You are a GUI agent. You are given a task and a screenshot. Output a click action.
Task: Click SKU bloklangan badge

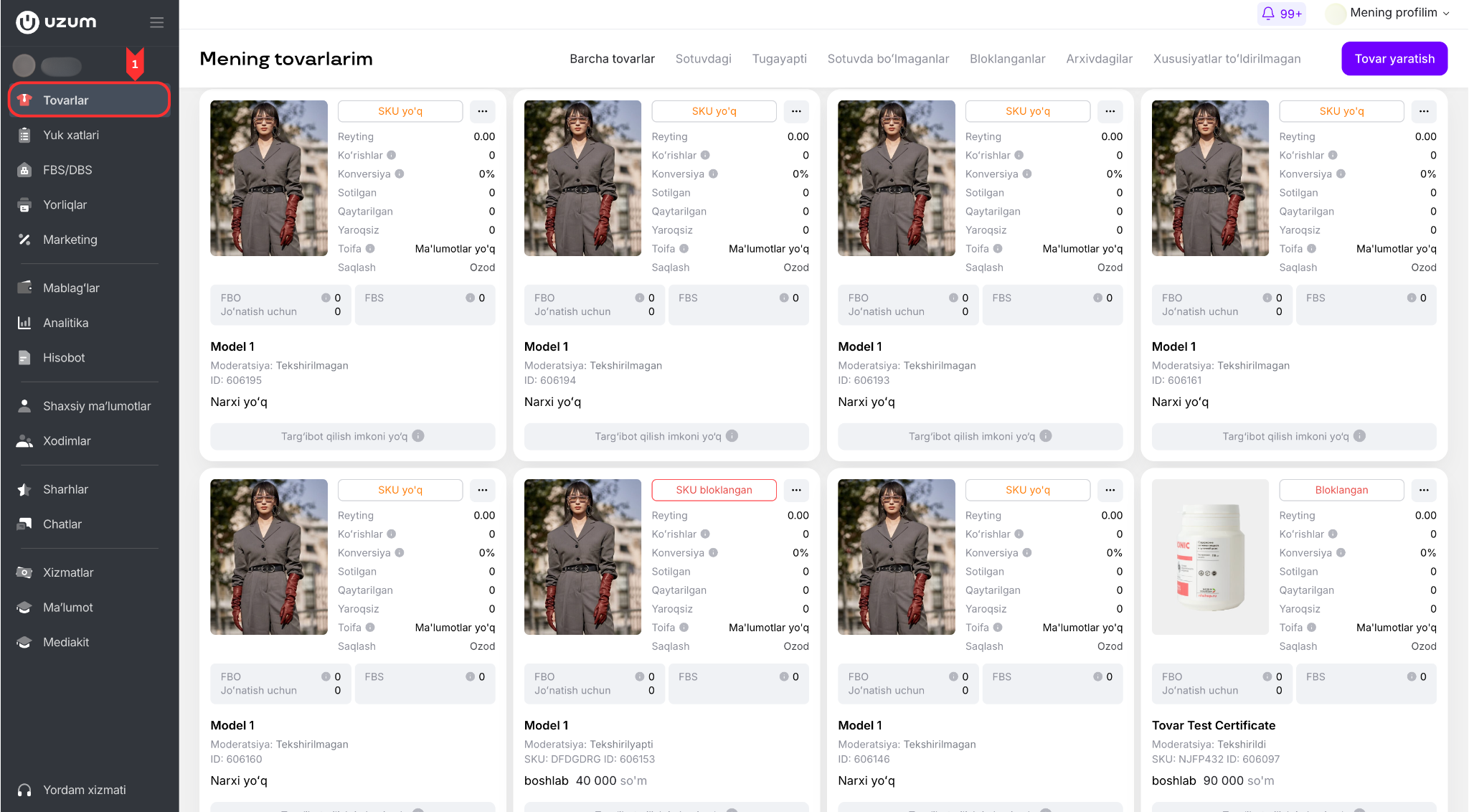pos(714,490)
